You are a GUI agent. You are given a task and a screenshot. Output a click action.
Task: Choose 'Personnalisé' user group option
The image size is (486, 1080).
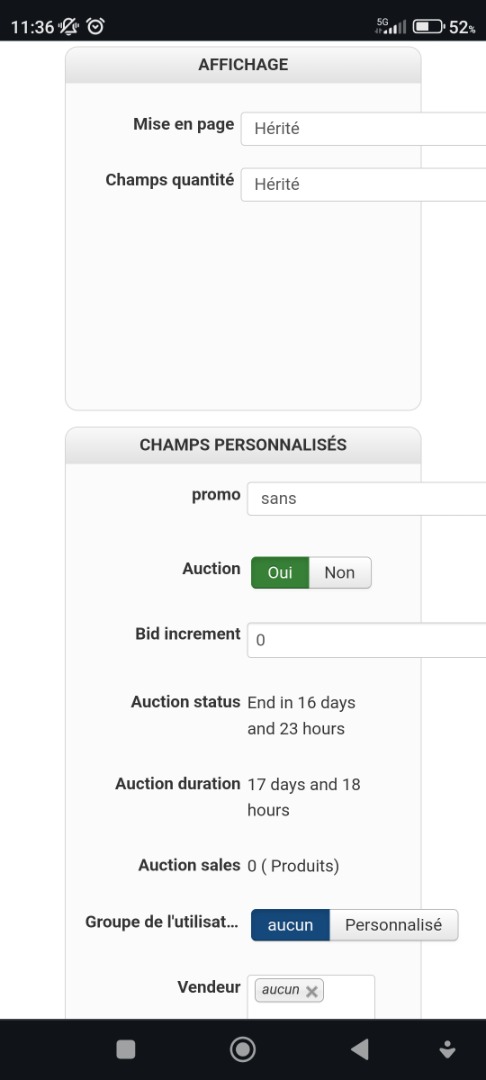[393, 925]
